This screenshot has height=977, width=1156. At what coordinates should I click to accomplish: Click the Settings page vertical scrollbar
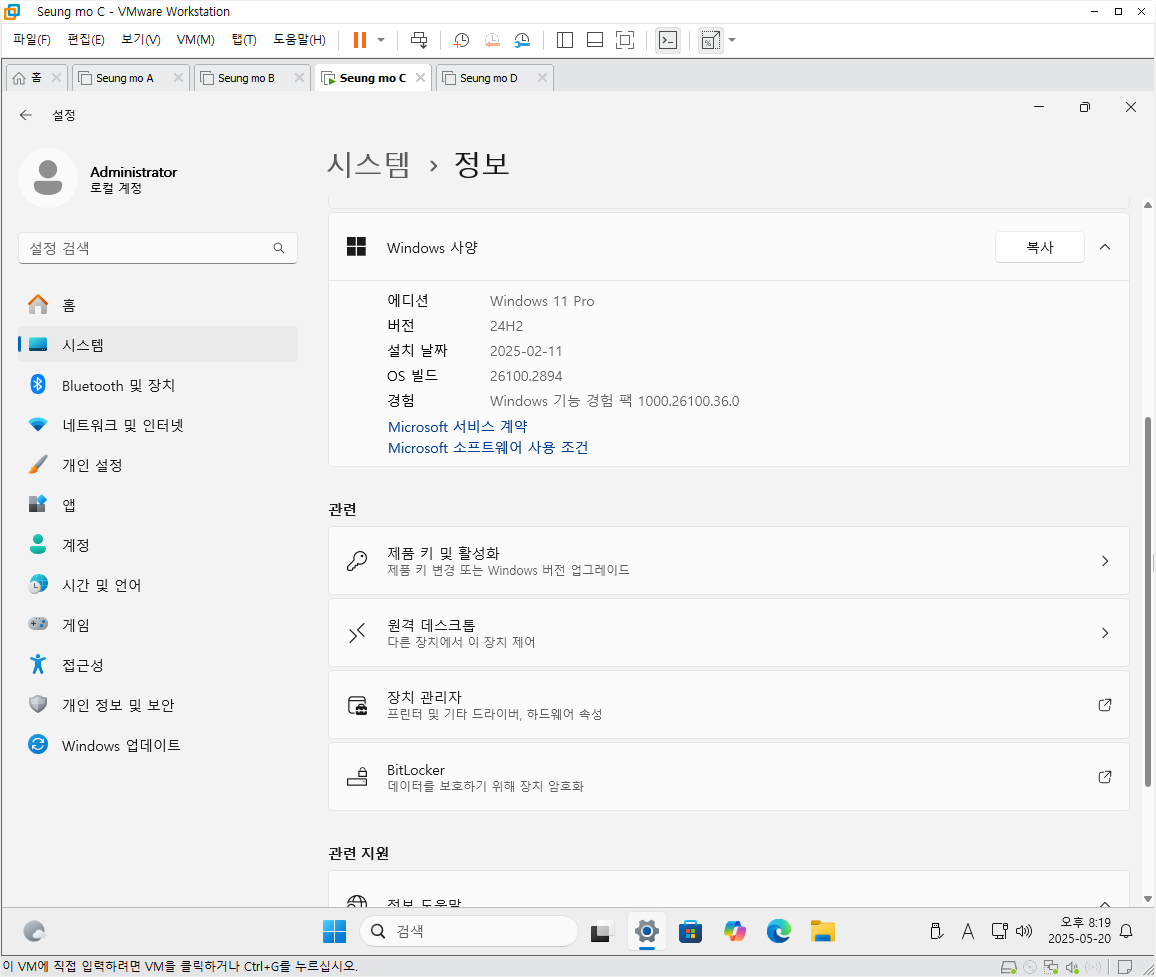[x=1148, y=602]
